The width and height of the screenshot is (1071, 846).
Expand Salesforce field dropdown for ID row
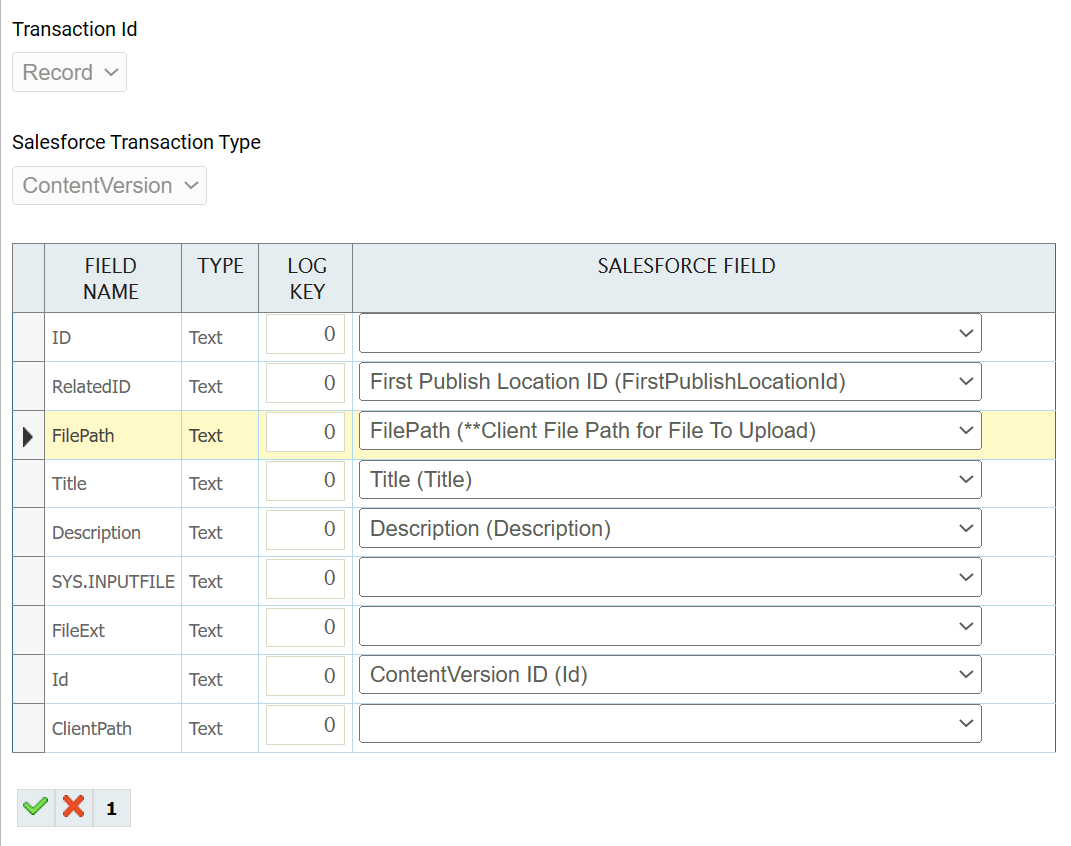click(669, 333)
